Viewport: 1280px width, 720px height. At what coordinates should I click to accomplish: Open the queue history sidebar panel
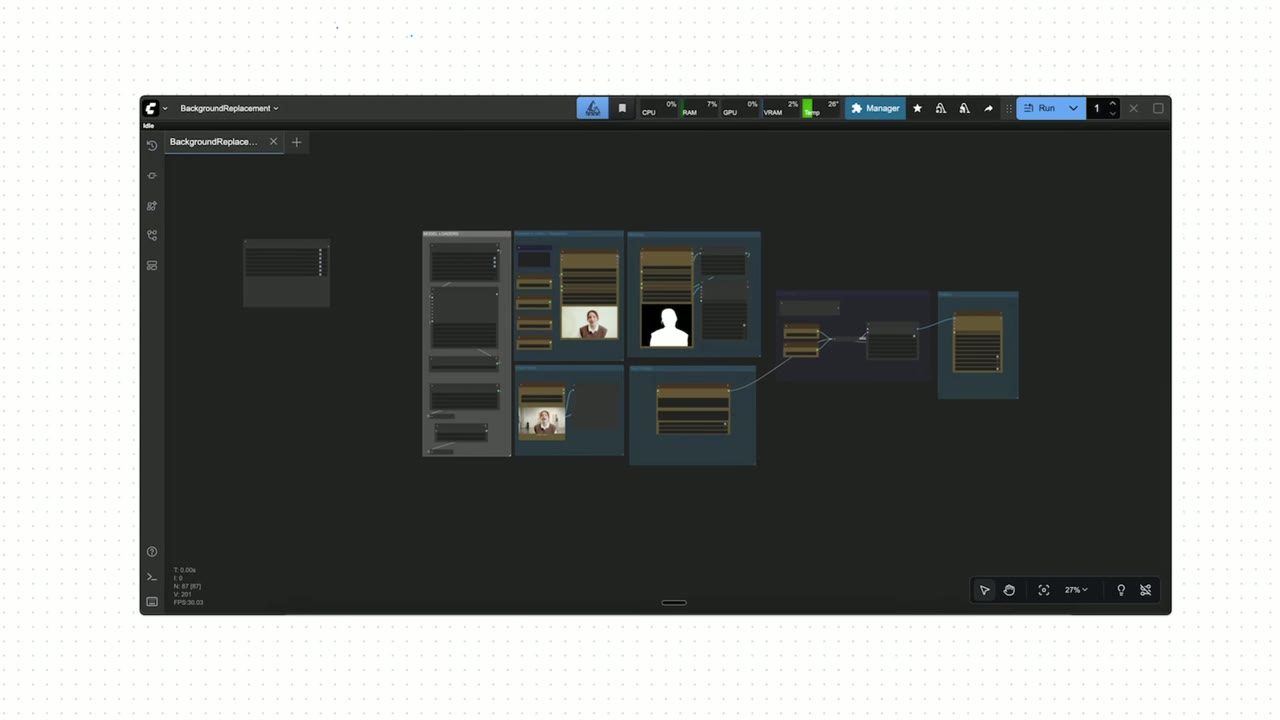coord(152,145)
